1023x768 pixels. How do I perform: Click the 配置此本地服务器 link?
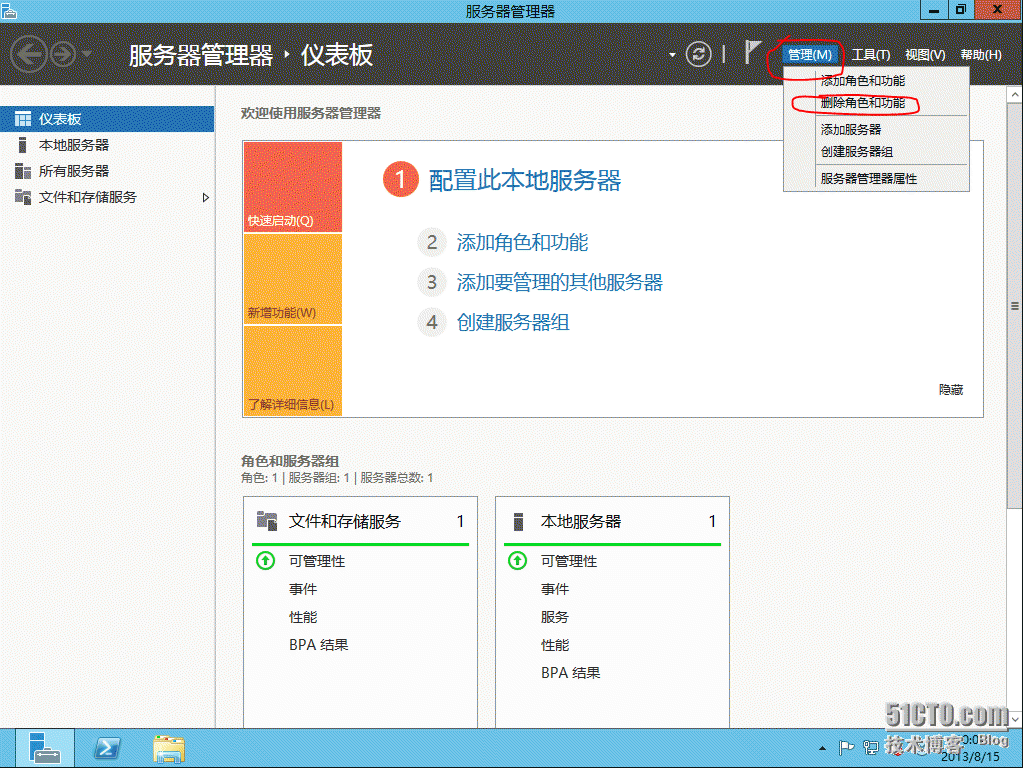click(525, 181)
